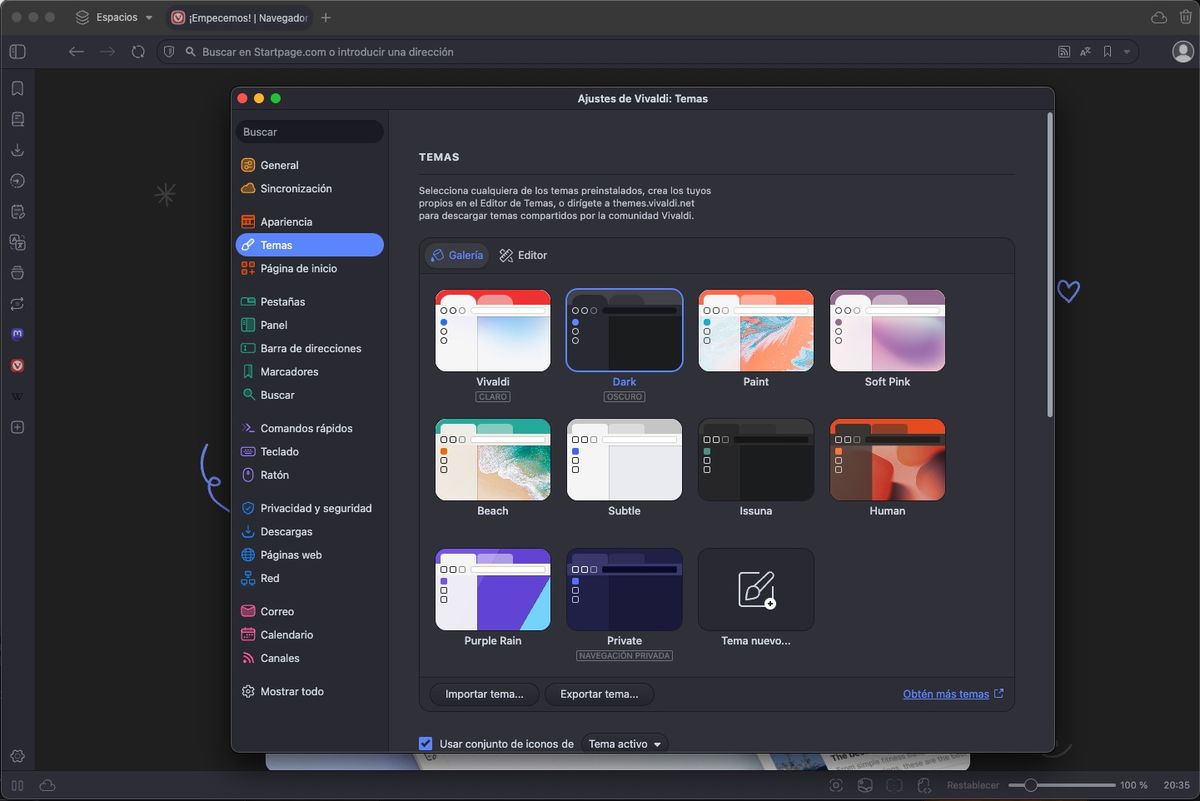Open the Mastodon web panel

[17, 333]
